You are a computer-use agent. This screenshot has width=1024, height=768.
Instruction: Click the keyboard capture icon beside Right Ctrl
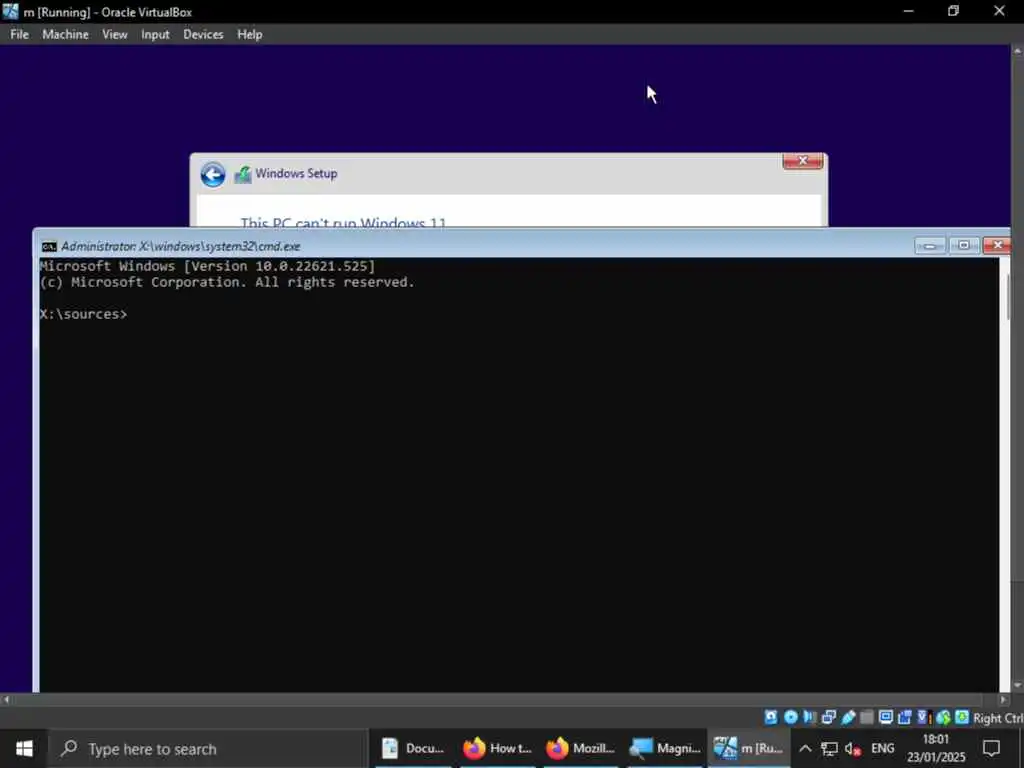click(x=962, y=717)
